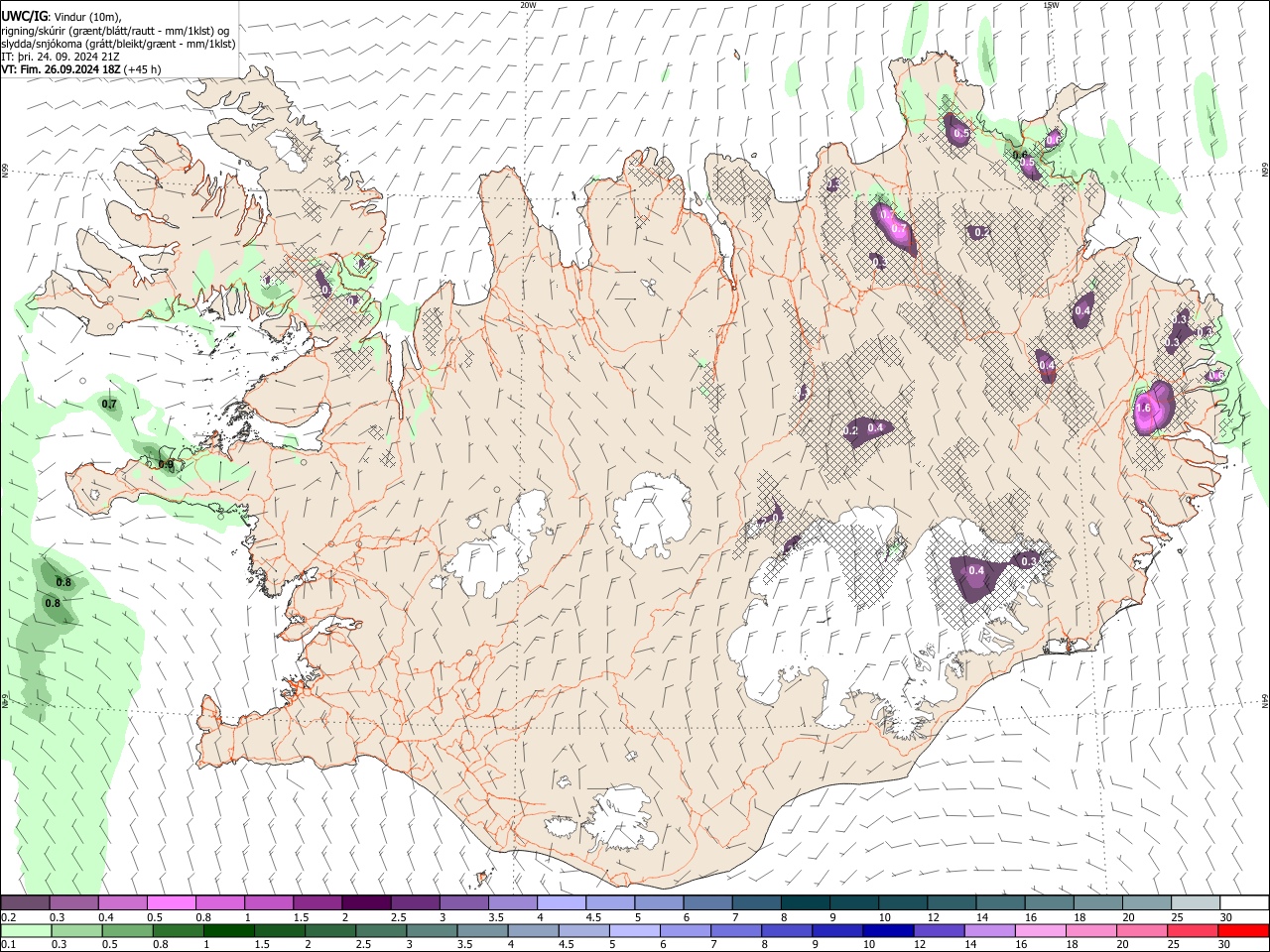Select the dark mauve 0.2 swatch in upper legend
This screenshot has height=952, width=1270.
point(25,902)
